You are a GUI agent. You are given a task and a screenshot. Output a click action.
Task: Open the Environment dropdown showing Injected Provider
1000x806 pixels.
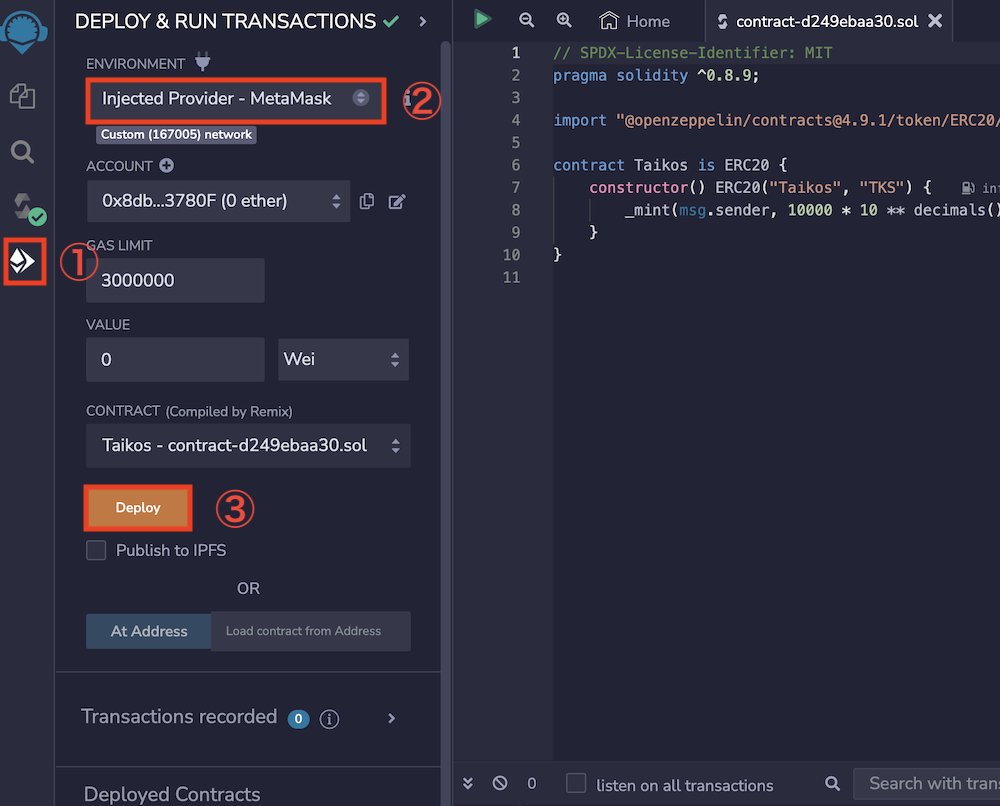(234, 98)
